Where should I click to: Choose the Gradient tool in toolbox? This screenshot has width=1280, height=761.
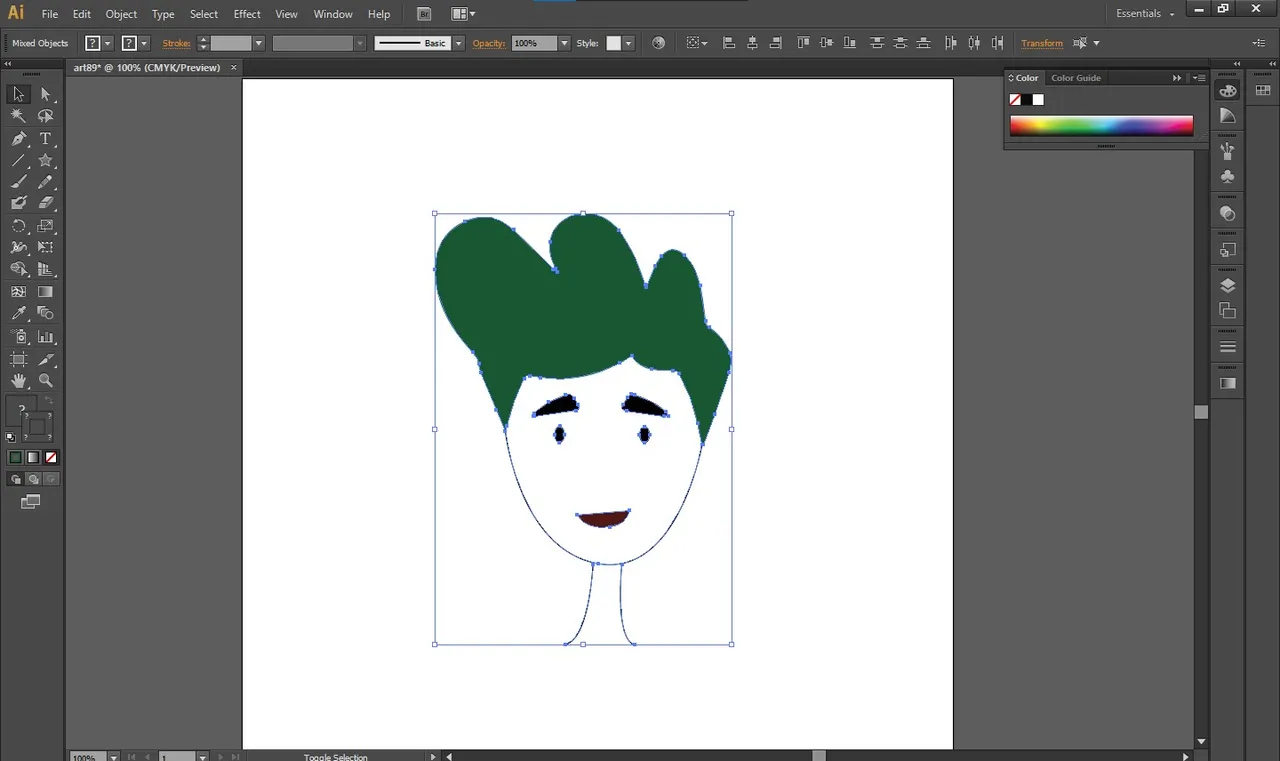point(45,292)
